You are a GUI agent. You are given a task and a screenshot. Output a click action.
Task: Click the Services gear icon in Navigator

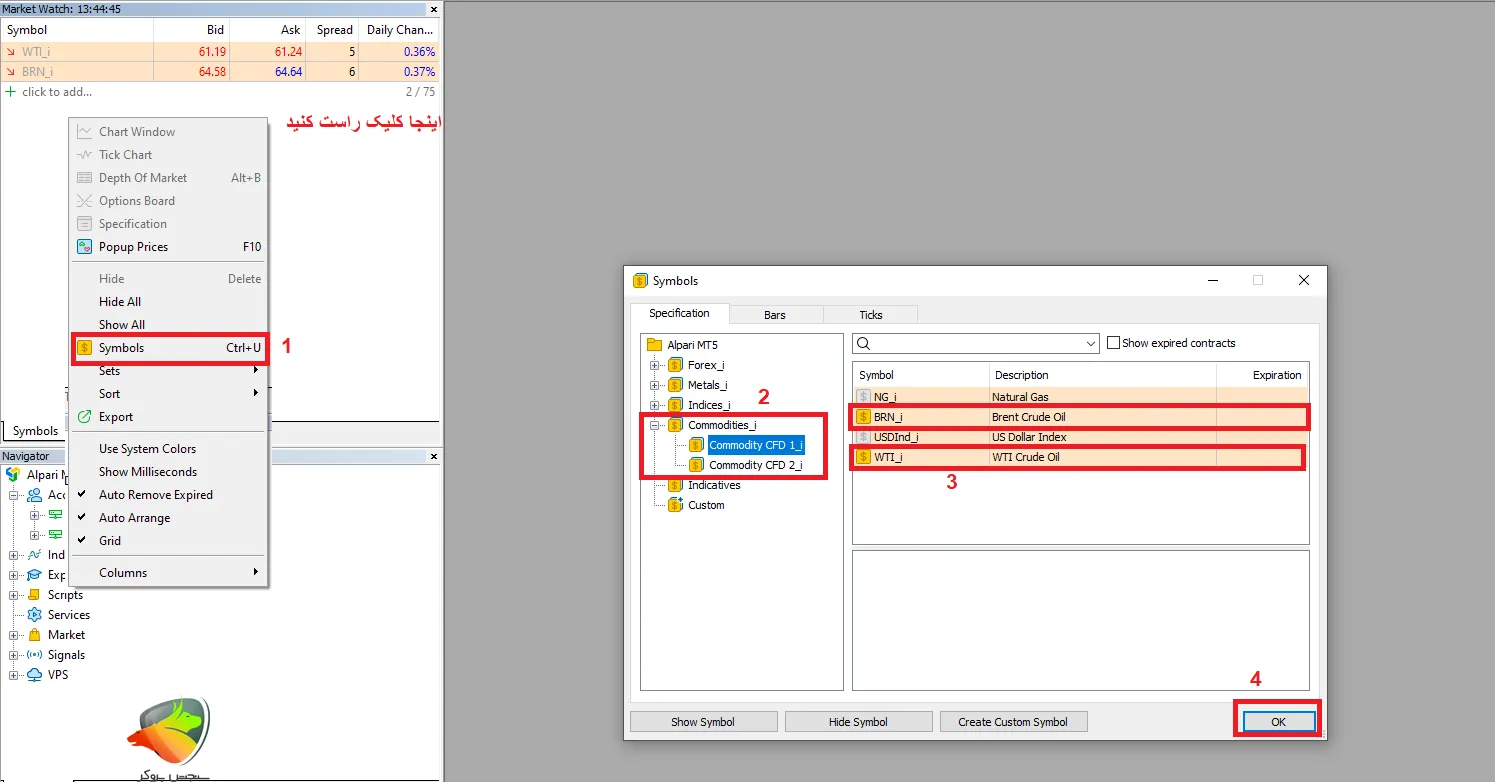click(34, 615)
